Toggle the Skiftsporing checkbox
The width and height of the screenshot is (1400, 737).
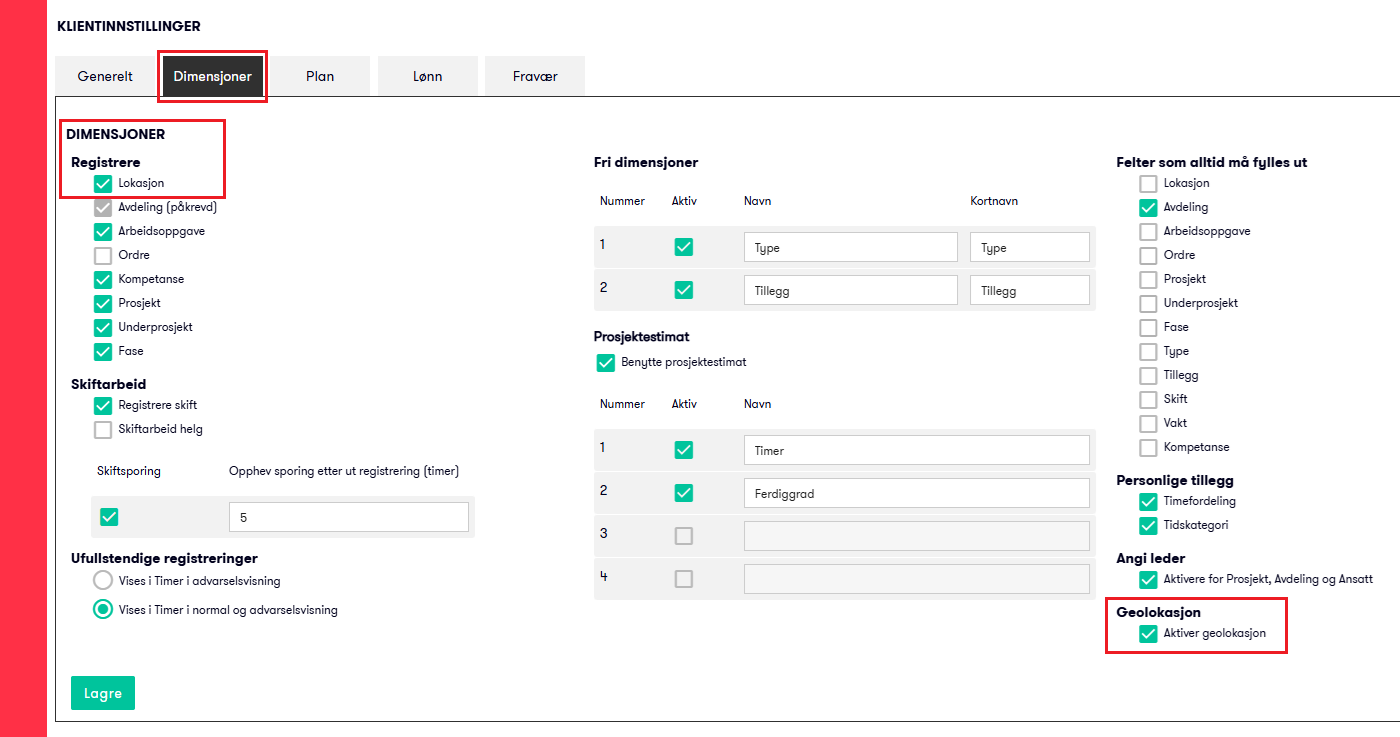(x=110, y=517)
